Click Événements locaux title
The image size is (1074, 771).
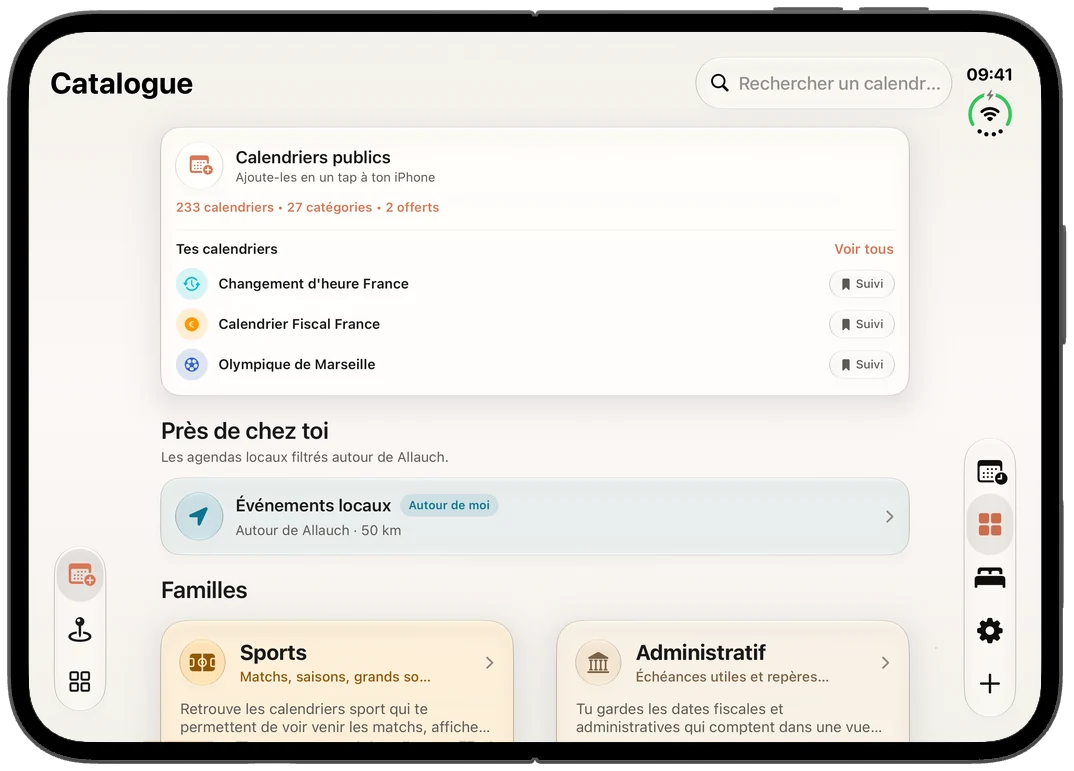point(313,505)
